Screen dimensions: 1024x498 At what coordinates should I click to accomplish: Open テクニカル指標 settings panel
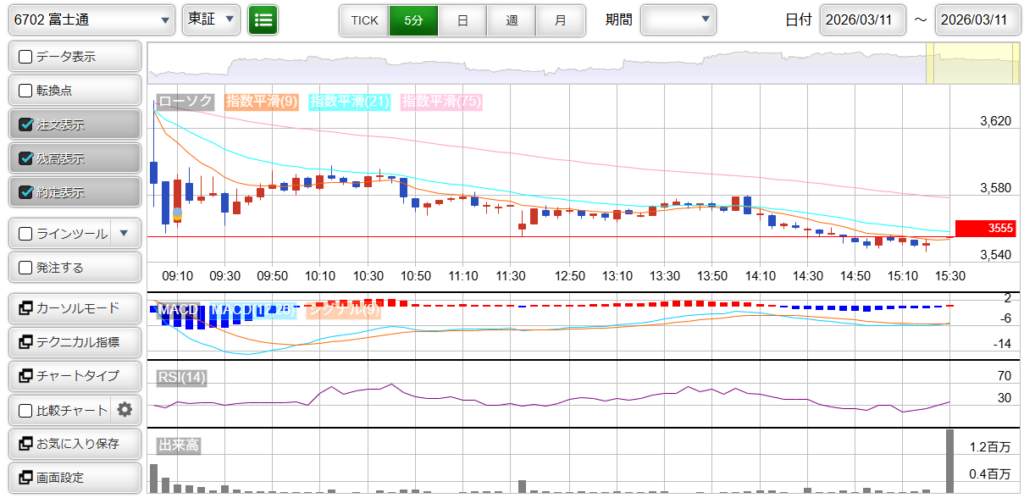pyautogui.click(x=74, y=341)
